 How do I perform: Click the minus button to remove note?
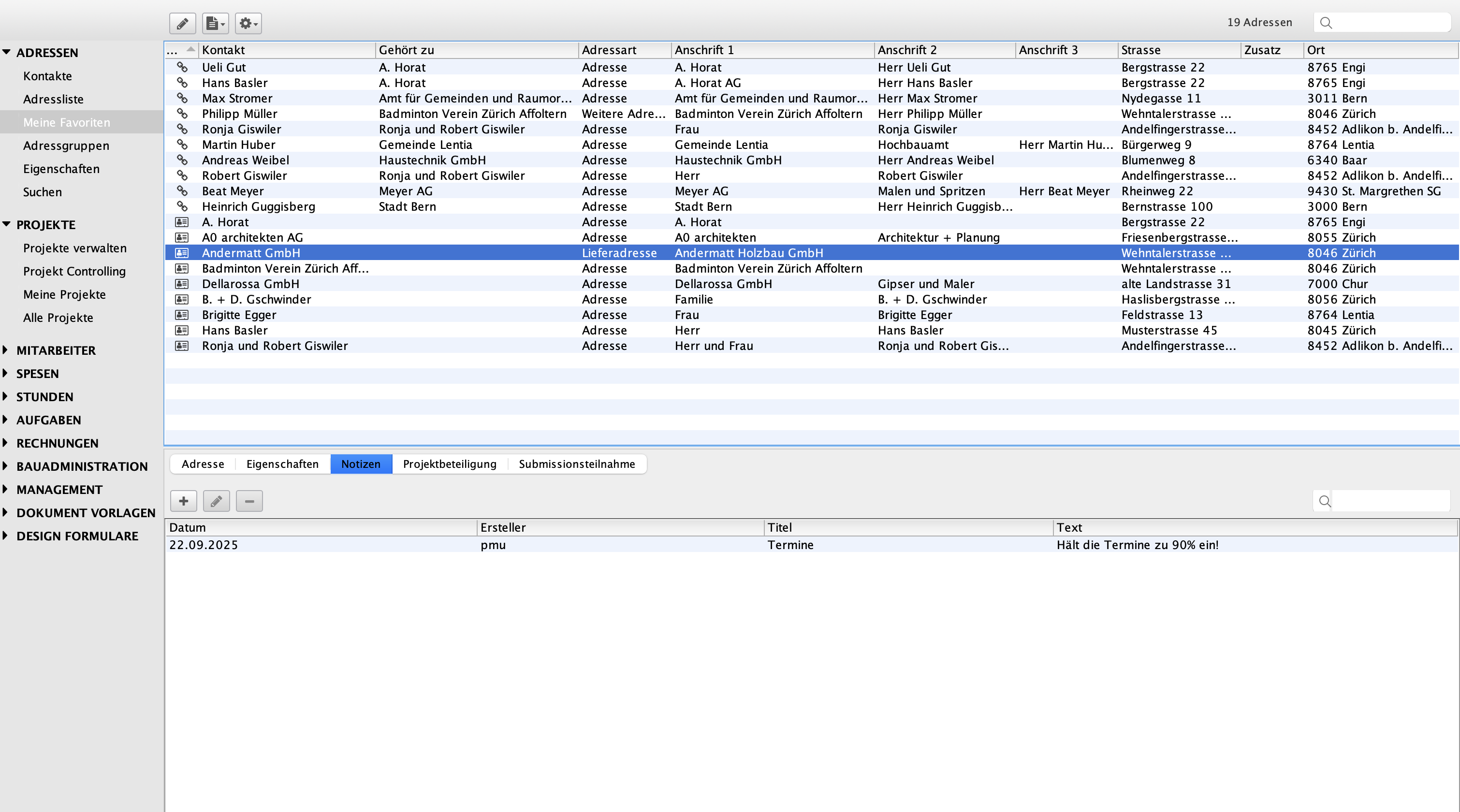(249, 501)
